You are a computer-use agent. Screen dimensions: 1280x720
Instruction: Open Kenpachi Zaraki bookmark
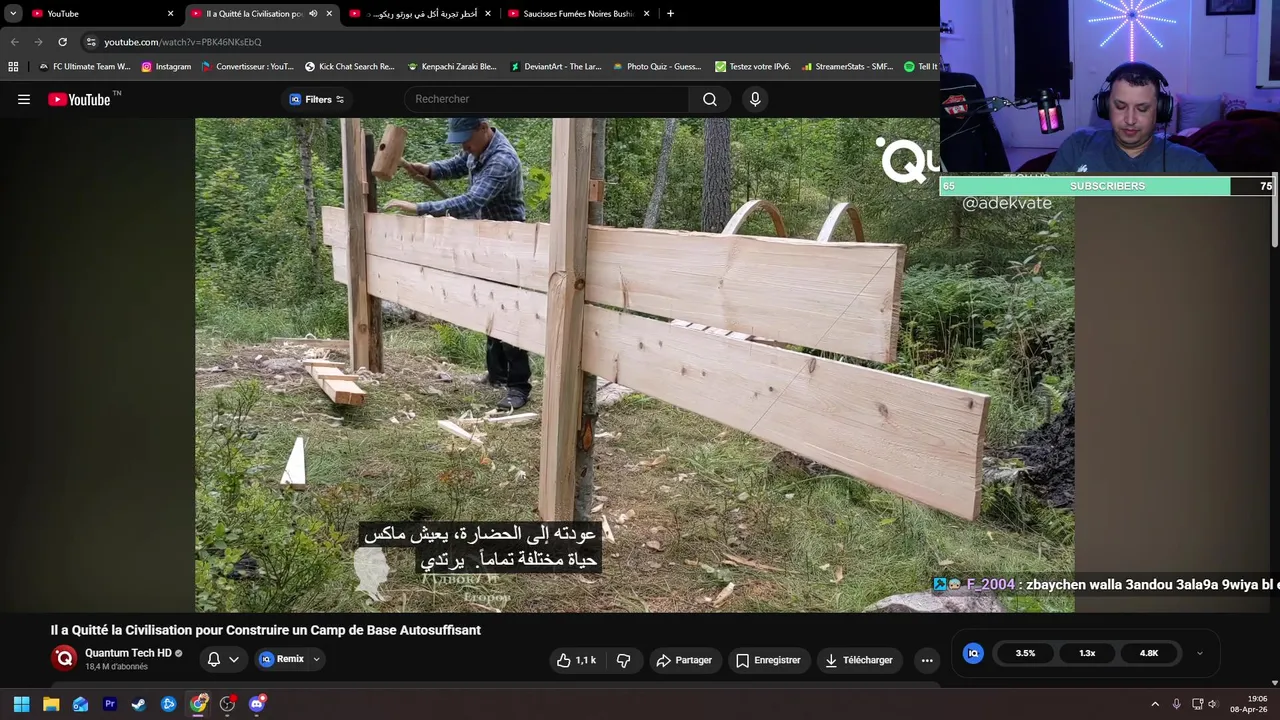click(x=451, y=67)
